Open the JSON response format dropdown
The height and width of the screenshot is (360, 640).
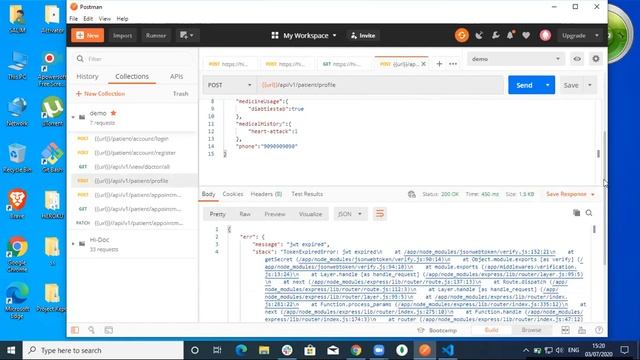[350, 214]
